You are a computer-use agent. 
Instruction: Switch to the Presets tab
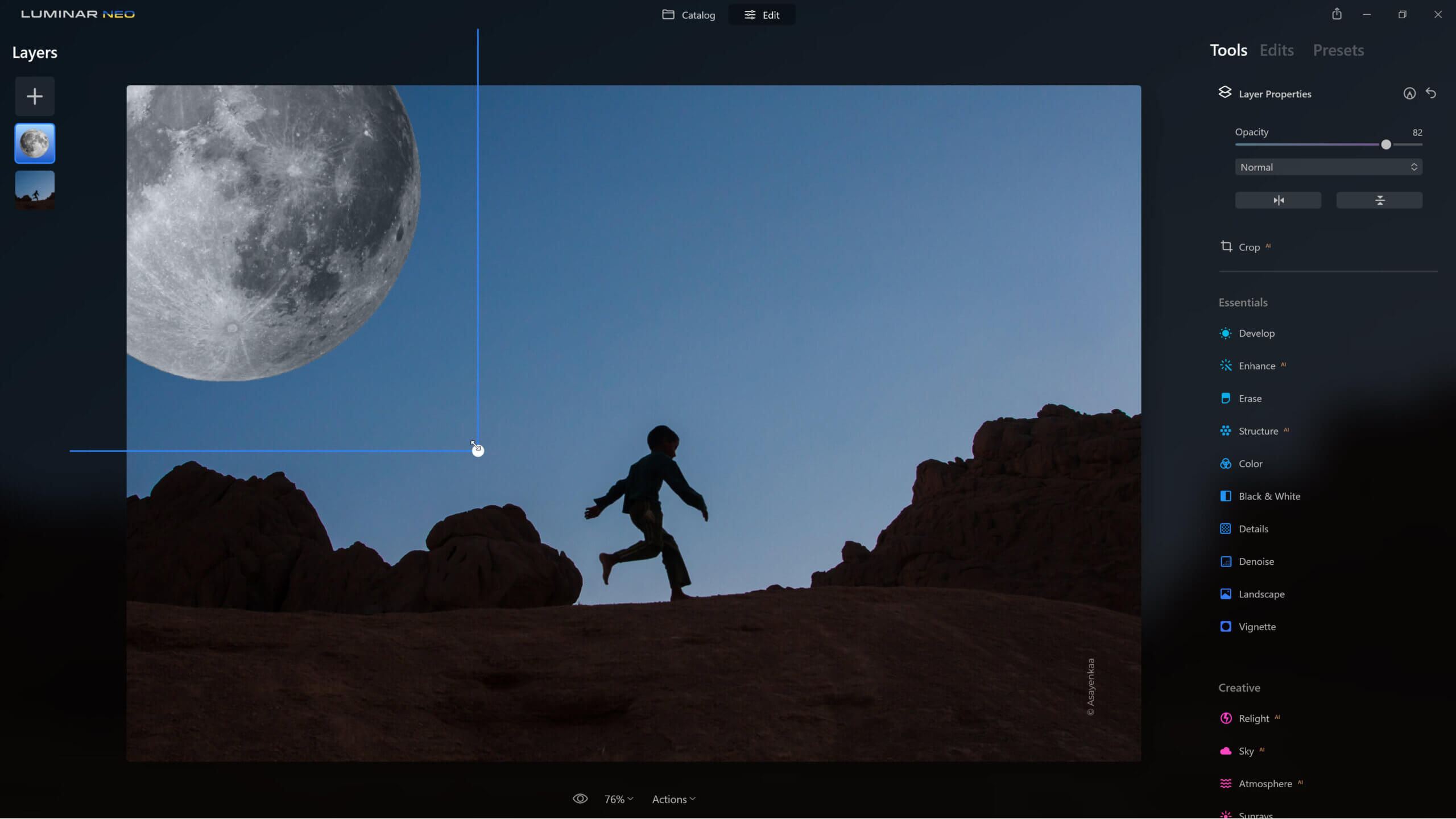click(x=1338, y=50)
